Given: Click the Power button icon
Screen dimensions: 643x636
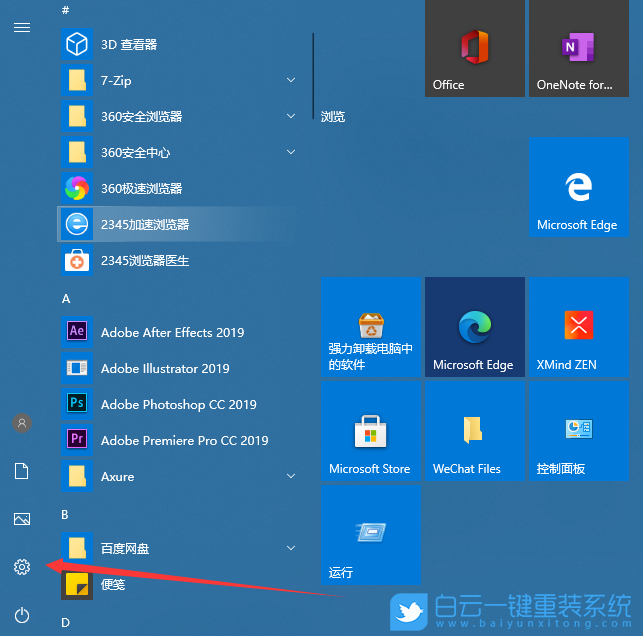Looking at the screenshot, I should (22, 615).
